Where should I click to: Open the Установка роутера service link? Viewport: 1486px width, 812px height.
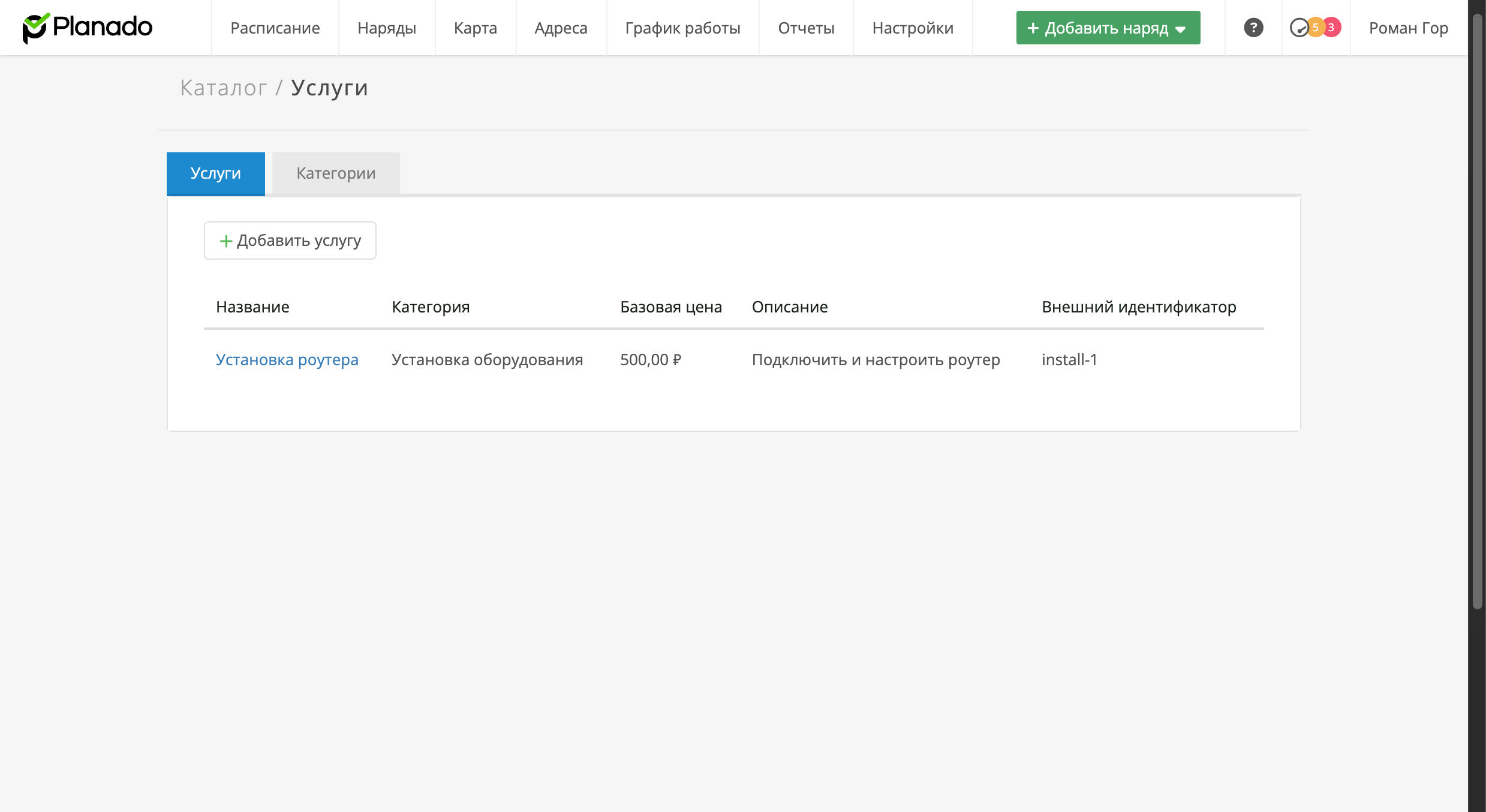[x=287, y=360]
